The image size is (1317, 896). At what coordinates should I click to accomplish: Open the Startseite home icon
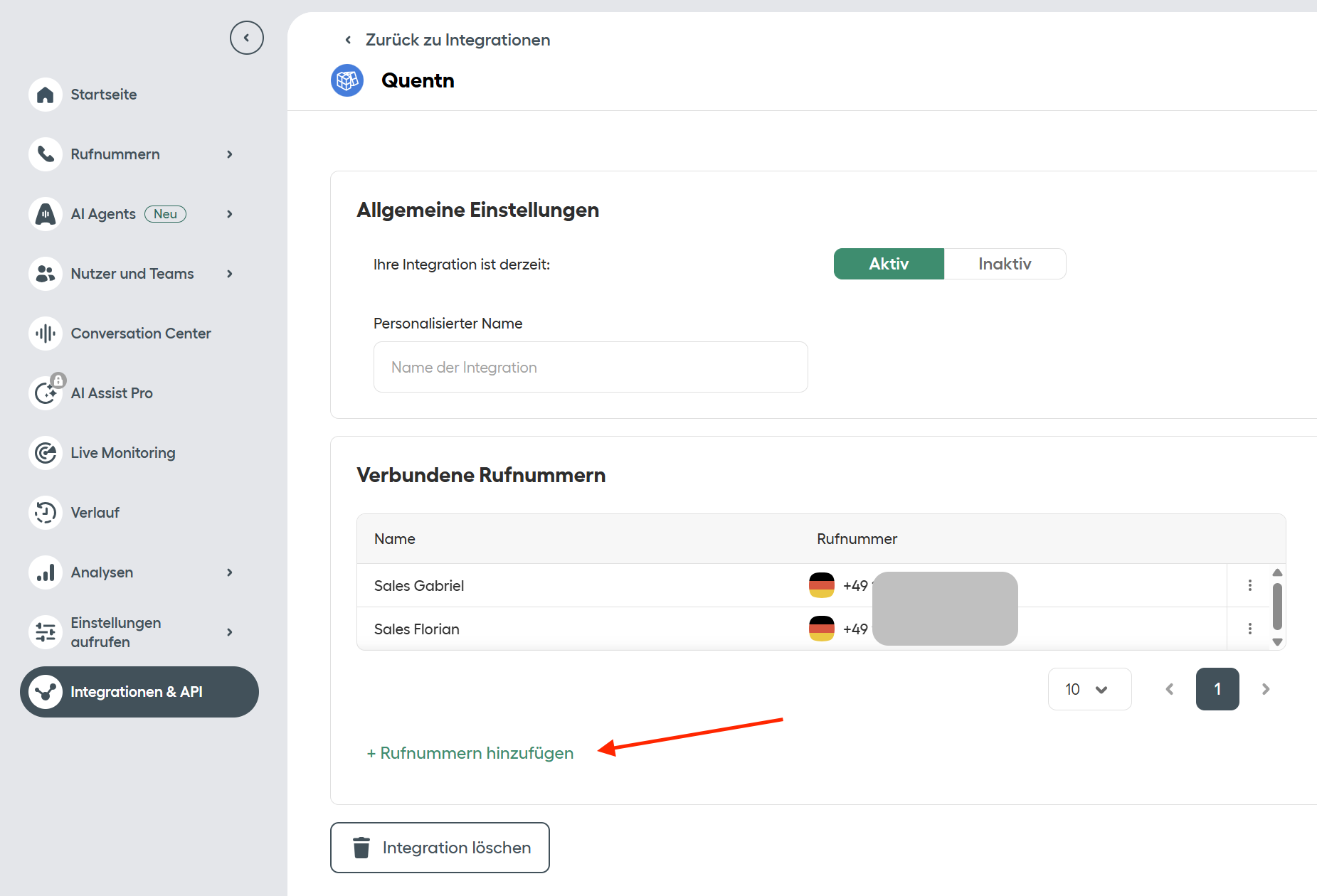[46, 95]
